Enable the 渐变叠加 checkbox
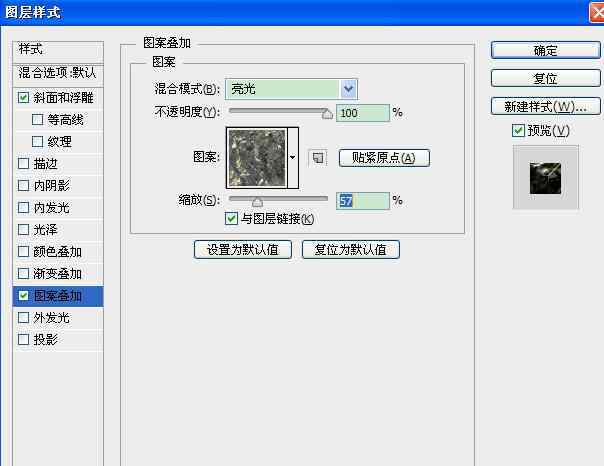Viewport: 604px width, 466px height. [23, 273]
